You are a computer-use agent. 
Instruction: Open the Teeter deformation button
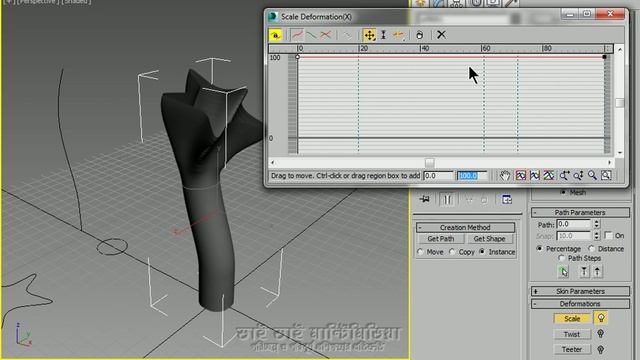point(572,349)
